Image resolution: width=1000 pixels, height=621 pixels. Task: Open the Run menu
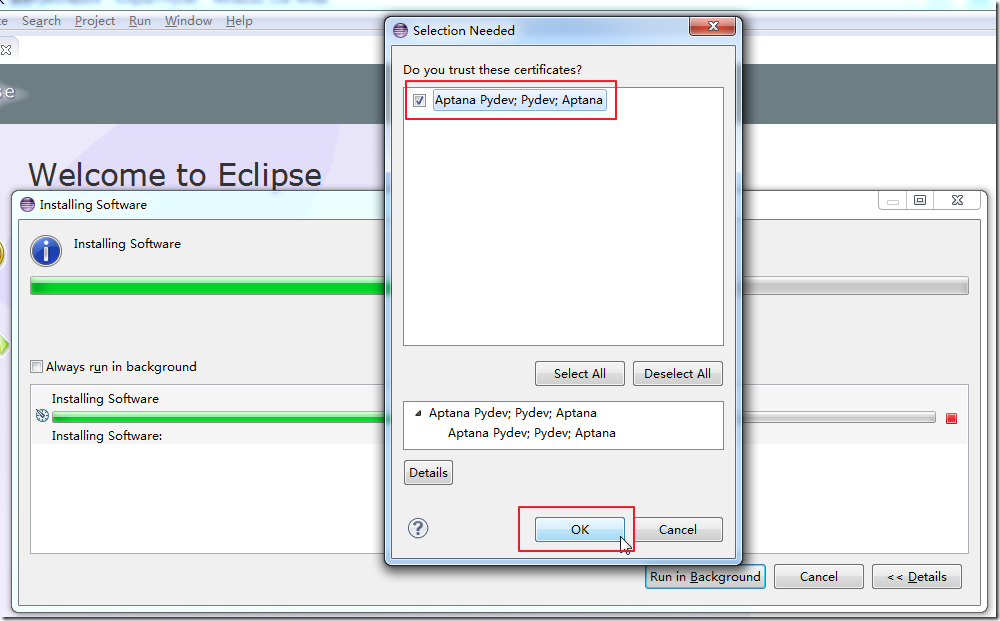coord(140,21)
